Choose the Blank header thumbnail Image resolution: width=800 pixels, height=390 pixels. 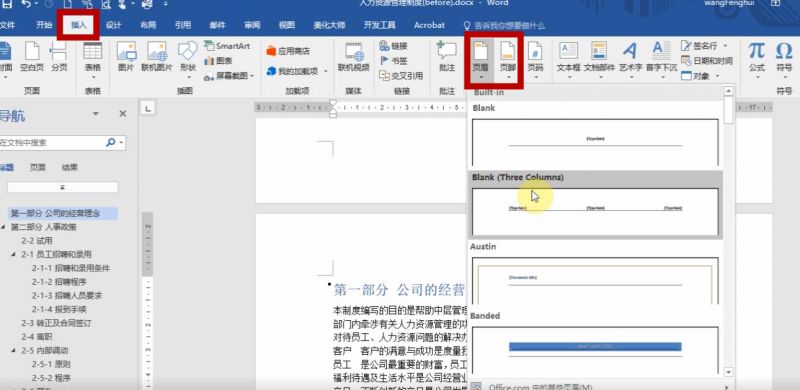[595, 142]
